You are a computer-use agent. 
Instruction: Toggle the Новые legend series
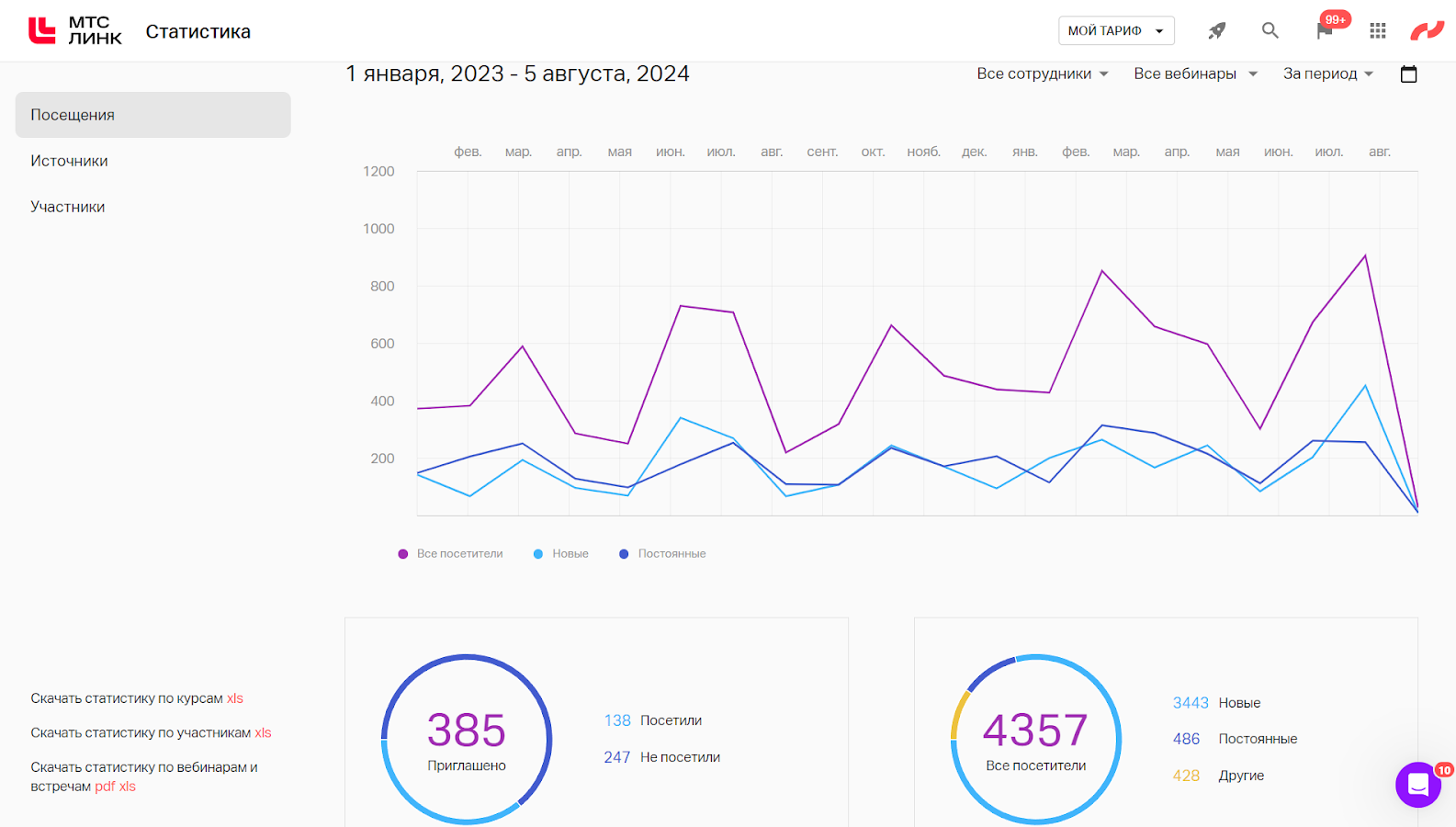(x=561, y=554)
